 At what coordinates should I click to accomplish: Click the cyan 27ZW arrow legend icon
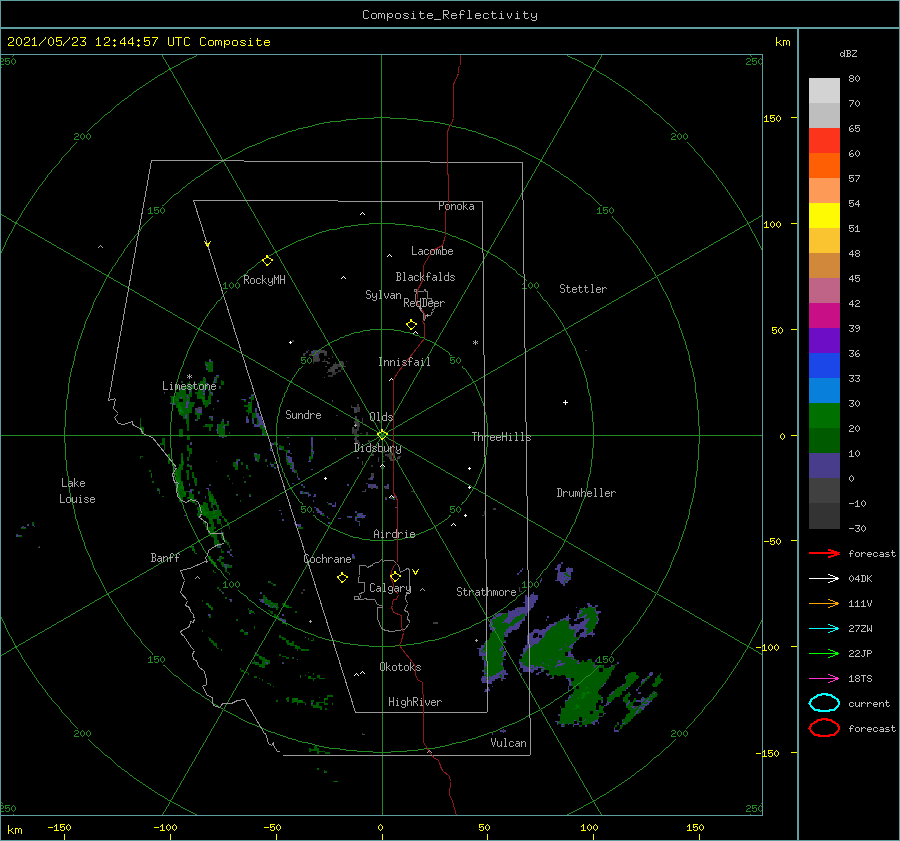(x=824, y=629)
